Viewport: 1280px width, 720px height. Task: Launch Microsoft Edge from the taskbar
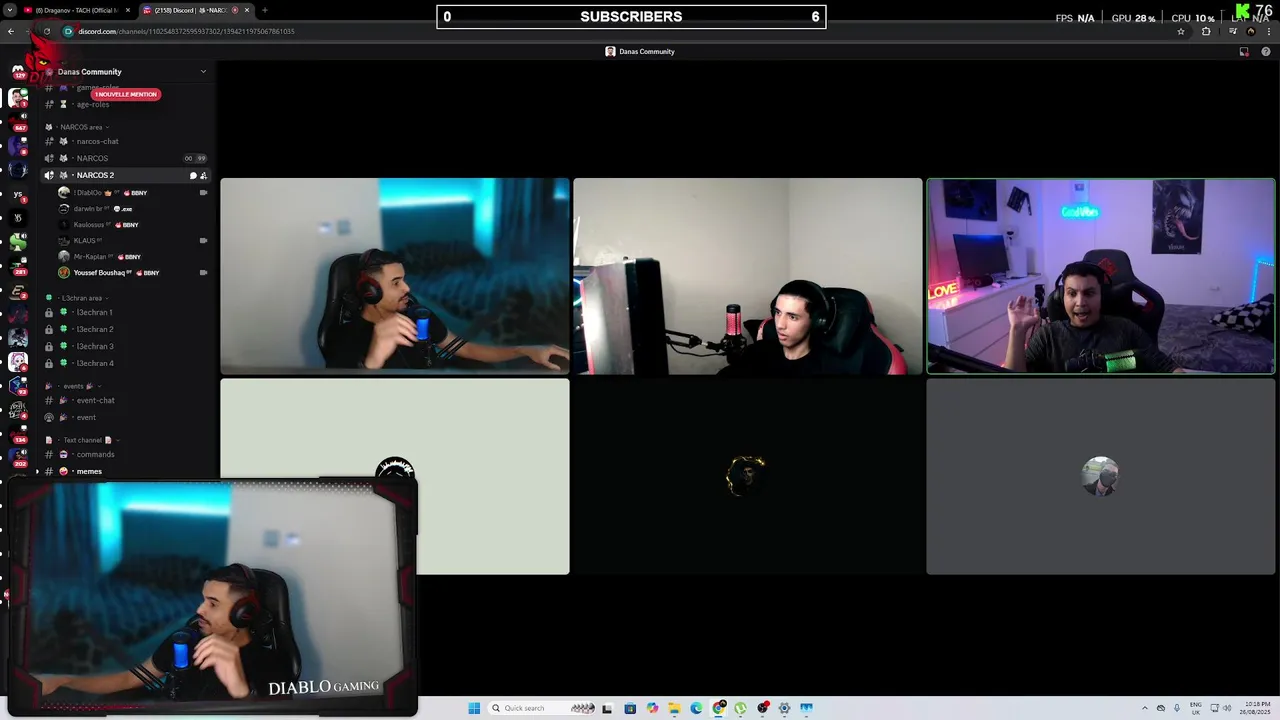pos(696,708)
